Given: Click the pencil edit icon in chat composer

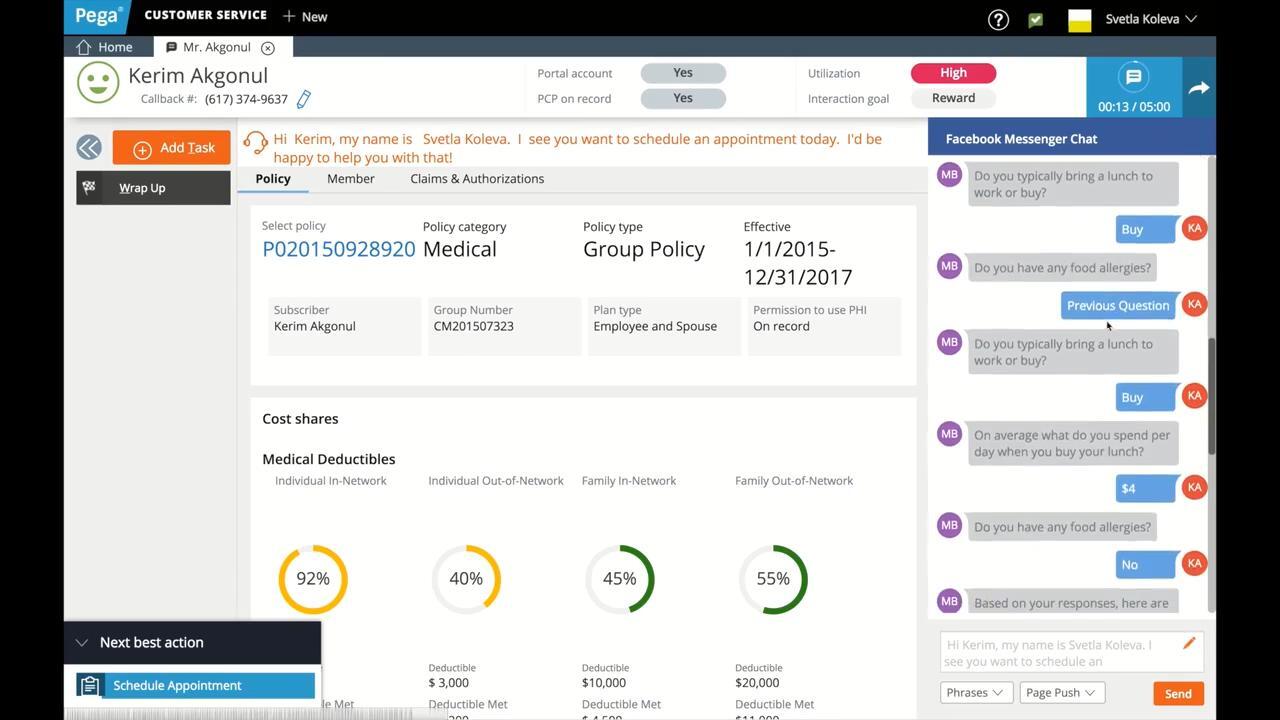Looking at the screenshot, I should pyautogui.click(x=1189, y=644).
